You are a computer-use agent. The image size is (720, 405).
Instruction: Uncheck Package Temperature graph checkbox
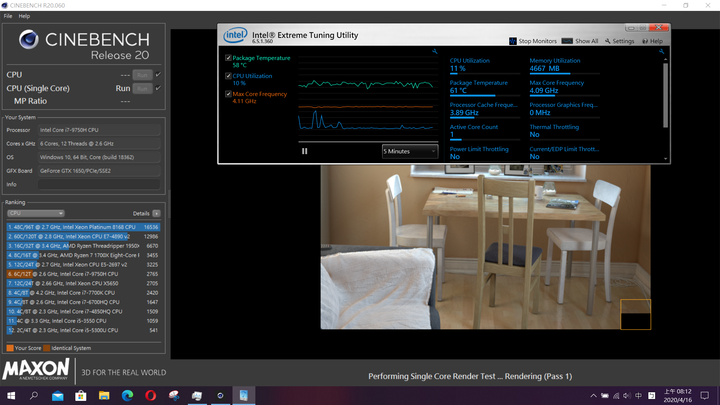pos(228,58)
